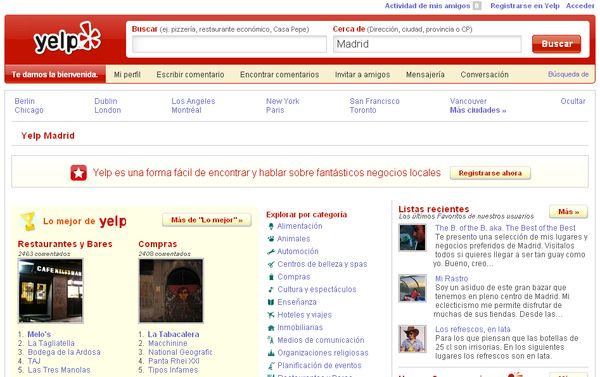The width and height of the screenshot is (600, 377).
Task: Select the London city link
Action: (108, 110)
